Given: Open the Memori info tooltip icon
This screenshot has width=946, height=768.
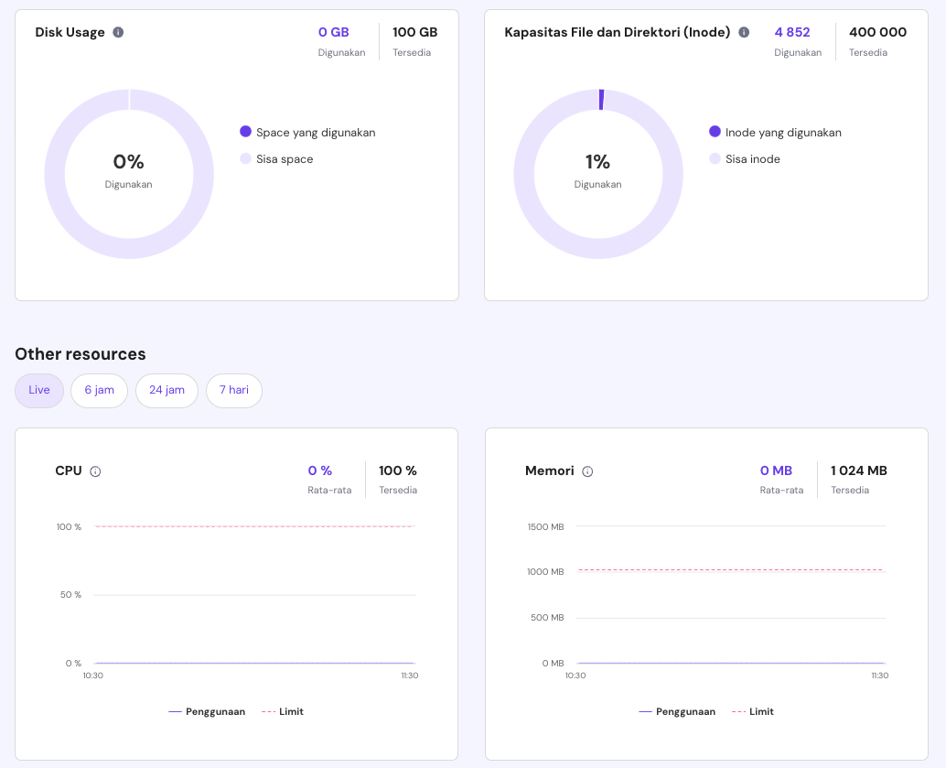Looking at the screenshot, I should pyautogui.click(x=586, y=471).
